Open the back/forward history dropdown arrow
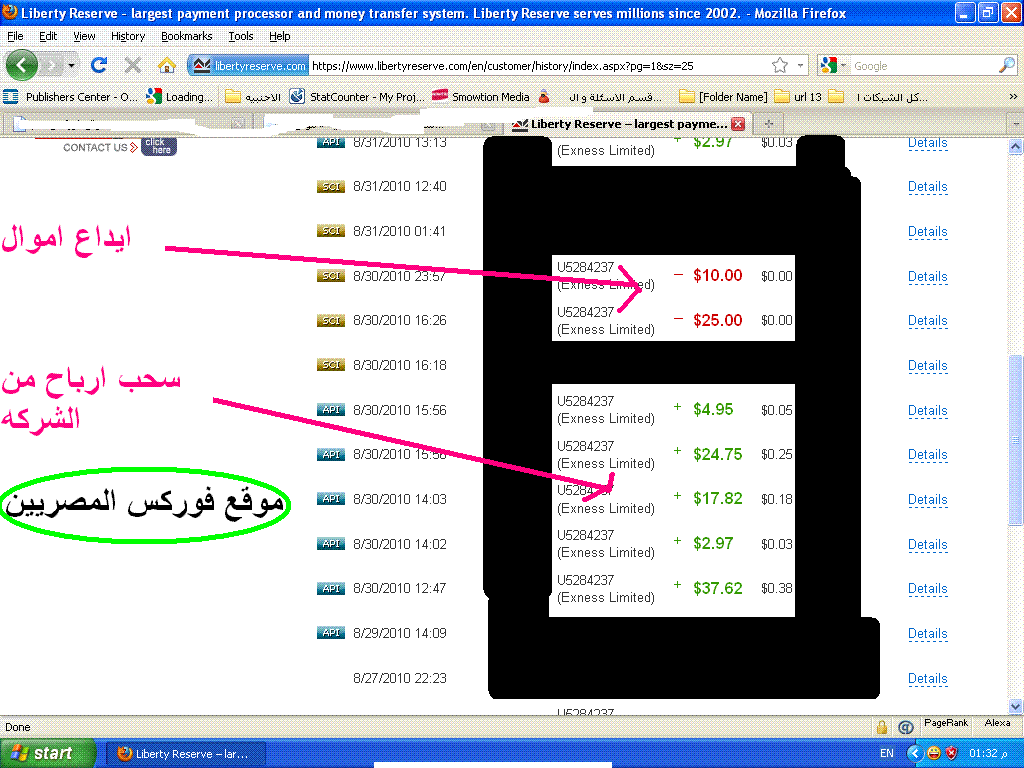 (x=72, y=65)
